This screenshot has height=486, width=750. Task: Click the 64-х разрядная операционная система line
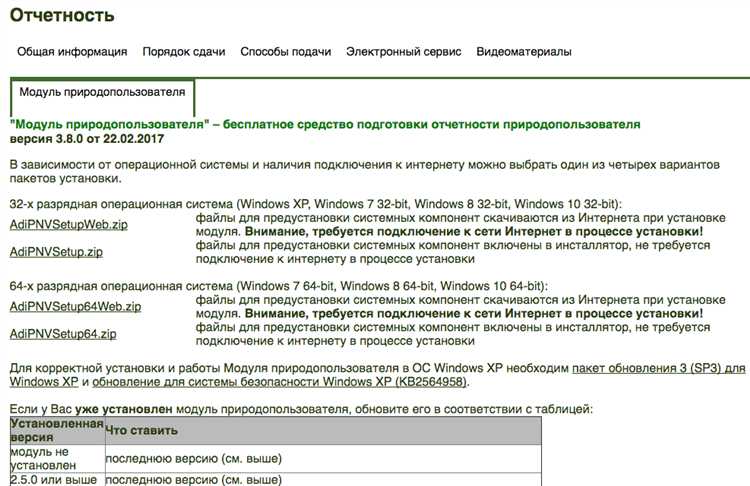[279, 286]
